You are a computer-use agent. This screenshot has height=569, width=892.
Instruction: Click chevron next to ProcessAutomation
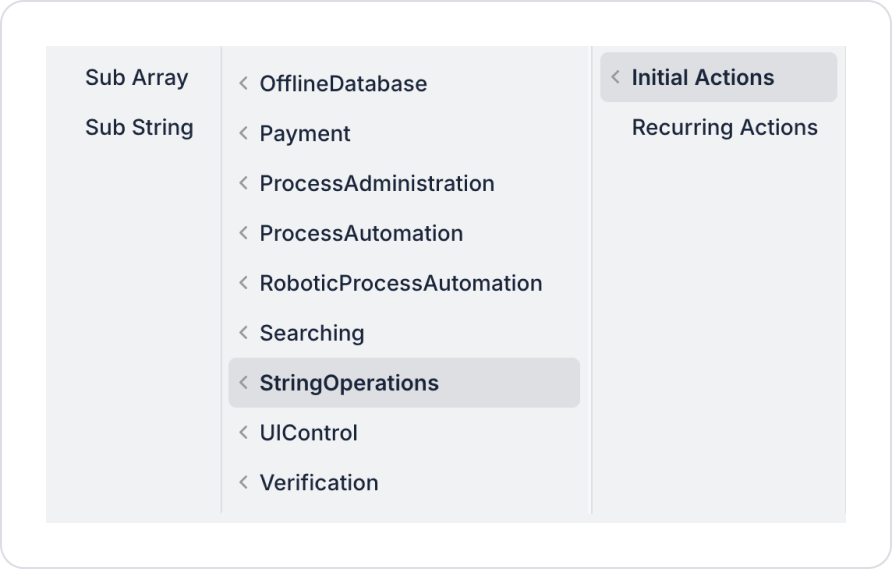tap(243, 233)
